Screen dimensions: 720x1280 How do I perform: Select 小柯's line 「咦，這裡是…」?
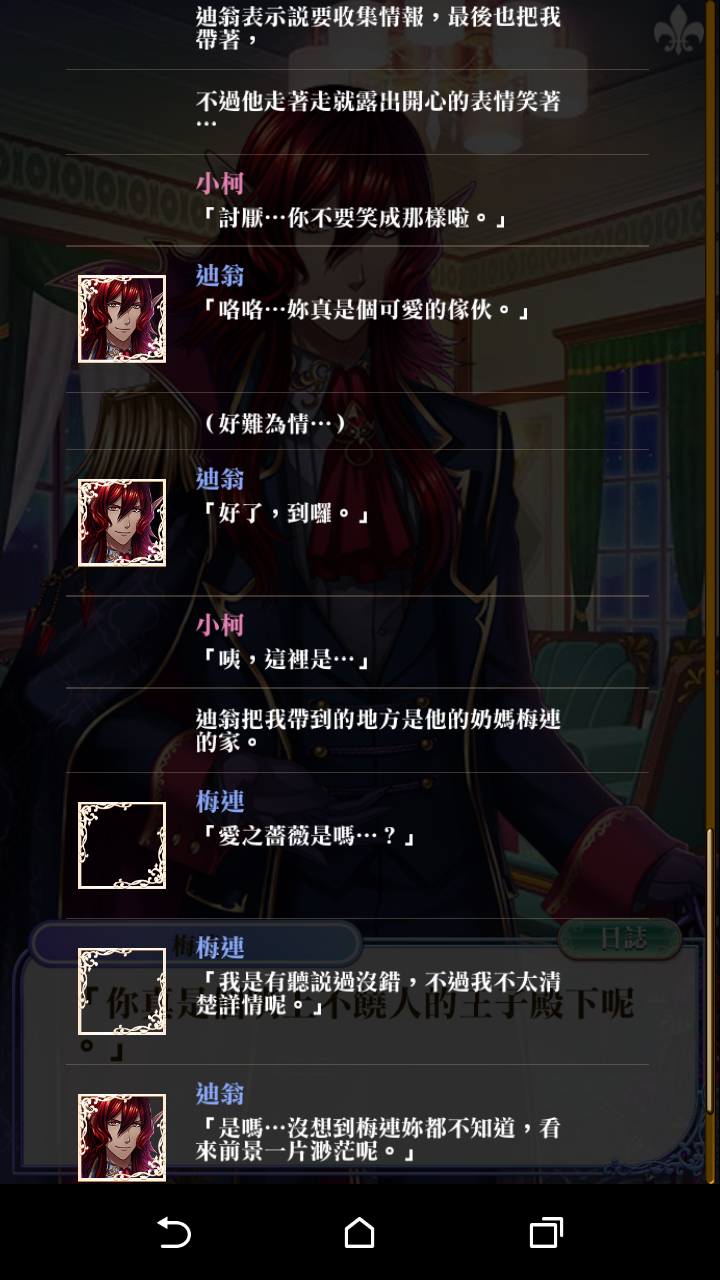(283, 659)
